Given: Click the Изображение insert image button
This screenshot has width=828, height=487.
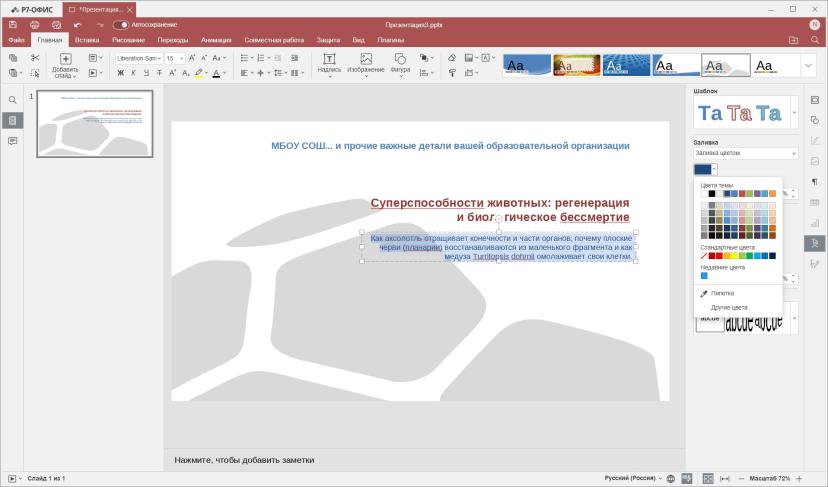Looking at the screenshot, I should click(x=365, y=65).
